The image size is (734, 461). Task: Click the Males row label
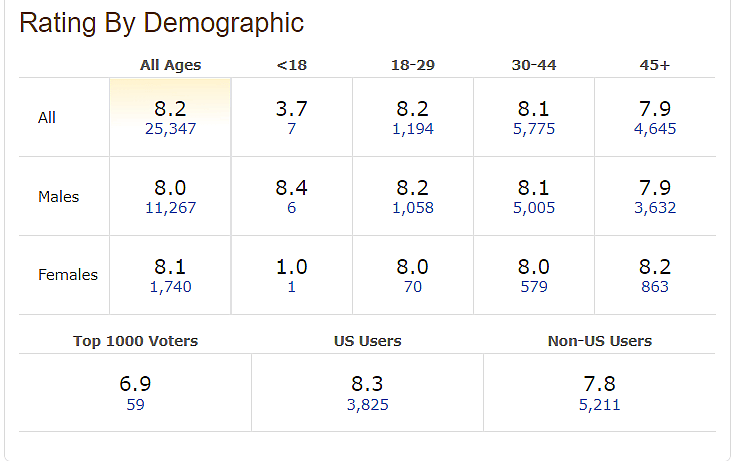[x=58, y=197]
